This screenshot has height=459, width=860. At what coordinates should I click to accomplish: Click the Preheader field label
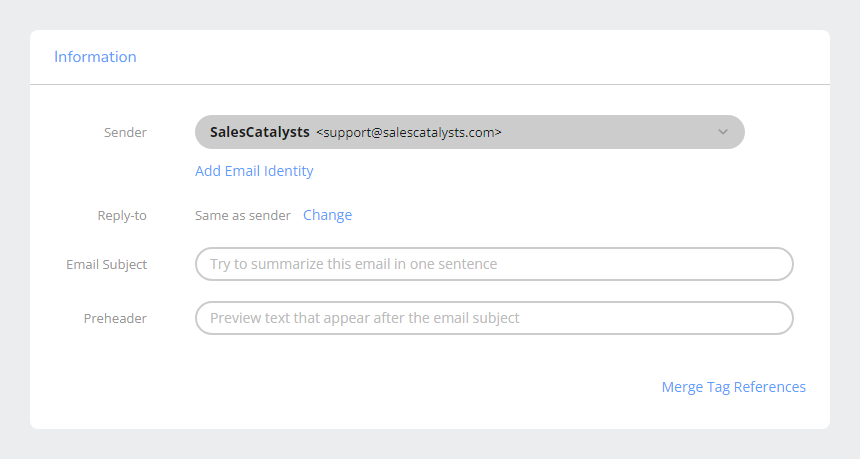115,318
